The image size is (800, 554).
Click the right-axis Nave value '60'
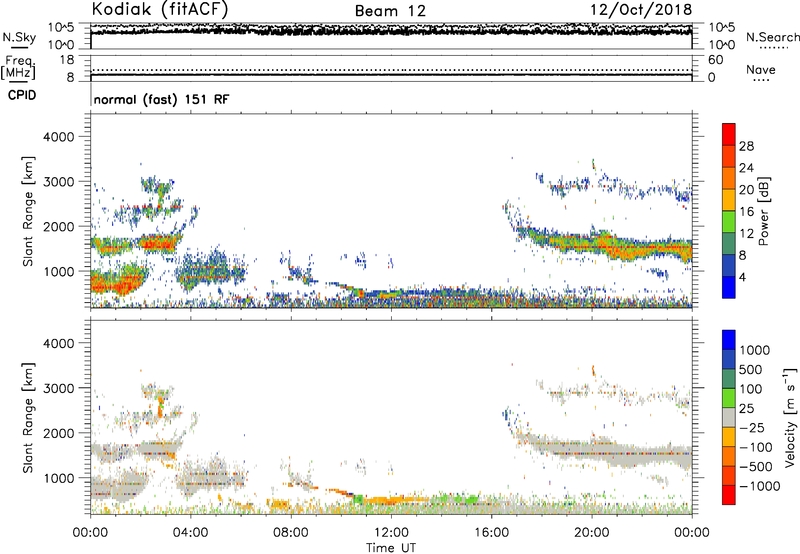715,60
